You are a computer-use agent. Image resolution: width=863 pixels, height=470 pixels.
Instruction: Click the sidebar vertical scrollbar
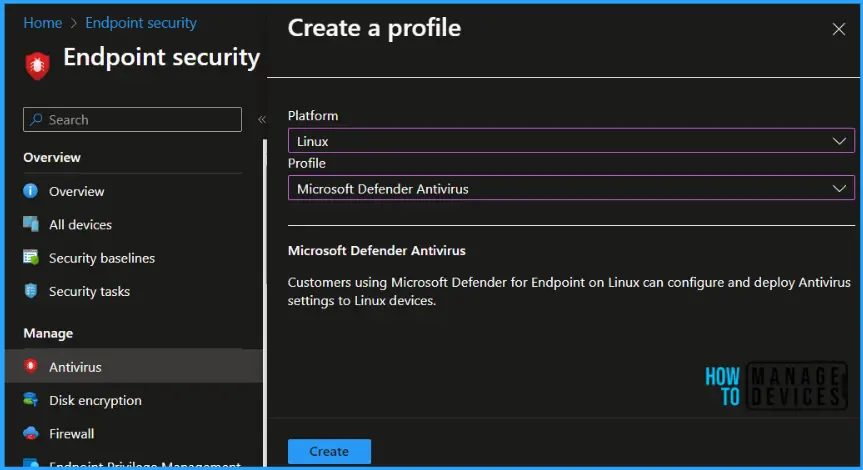click(x=265, y=303)
